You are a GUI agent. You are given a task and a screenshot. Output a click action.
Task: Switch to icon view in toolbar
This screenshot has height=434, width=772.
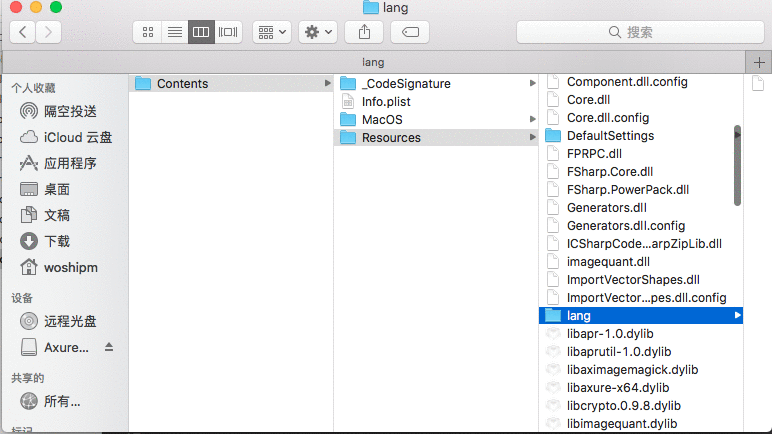147,33
